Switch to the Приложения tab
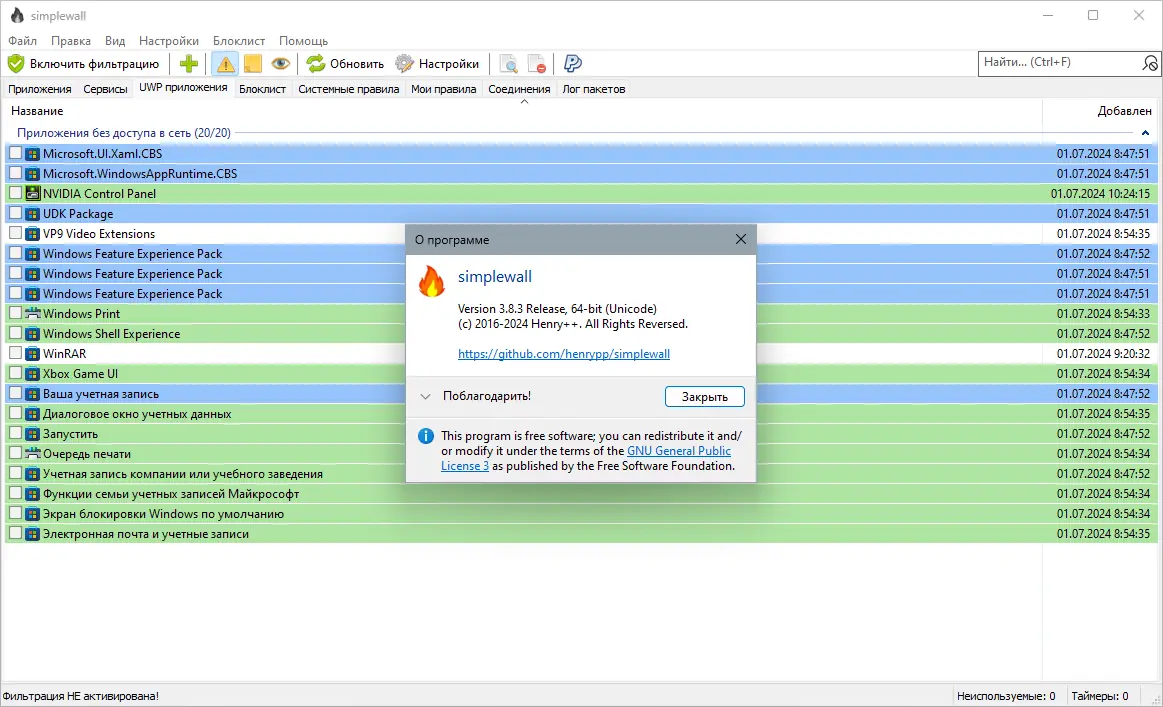The image size is (1163, 707). click(40, 89)
